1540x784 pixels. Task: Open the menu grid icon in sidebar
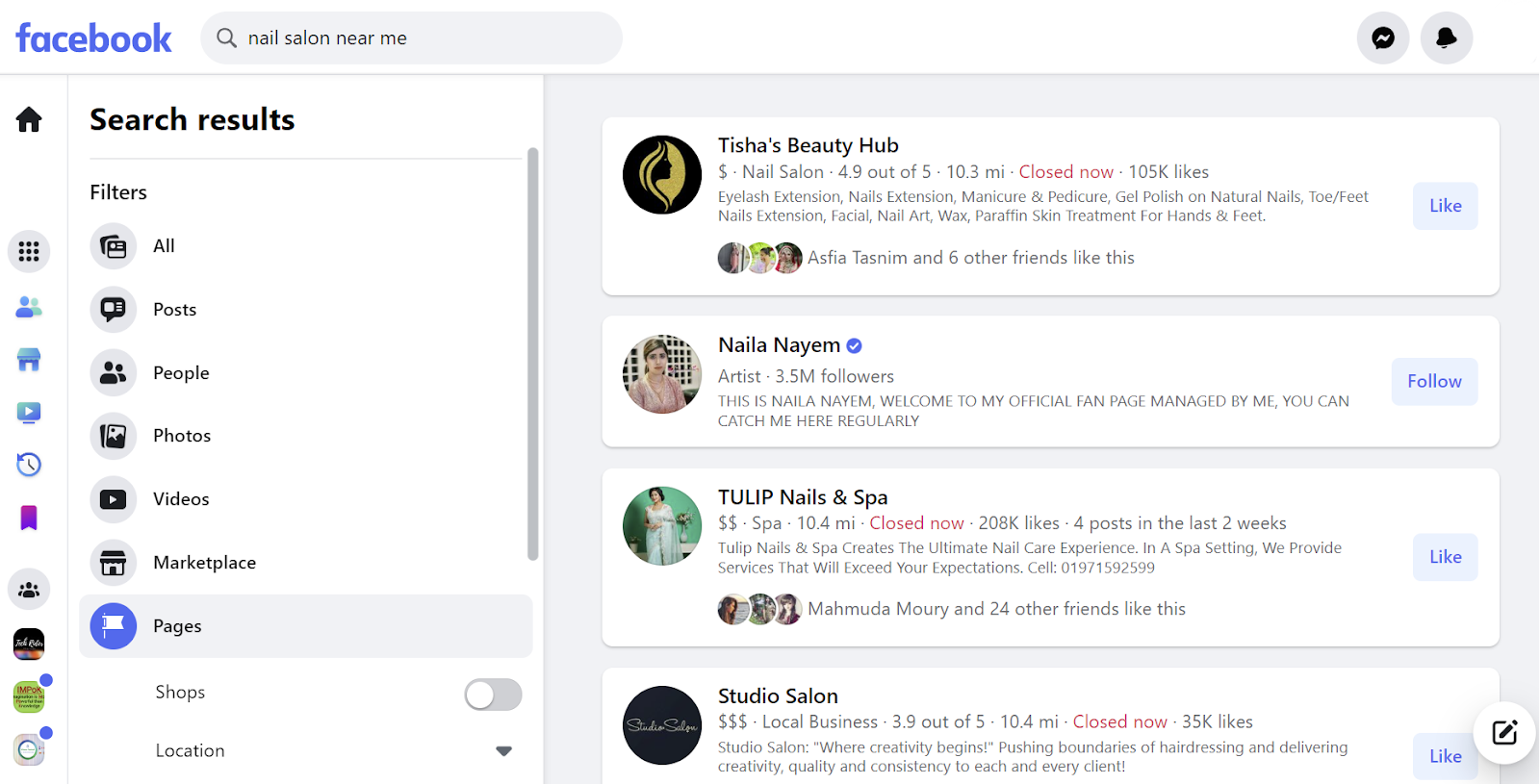(x=29, y=251)
